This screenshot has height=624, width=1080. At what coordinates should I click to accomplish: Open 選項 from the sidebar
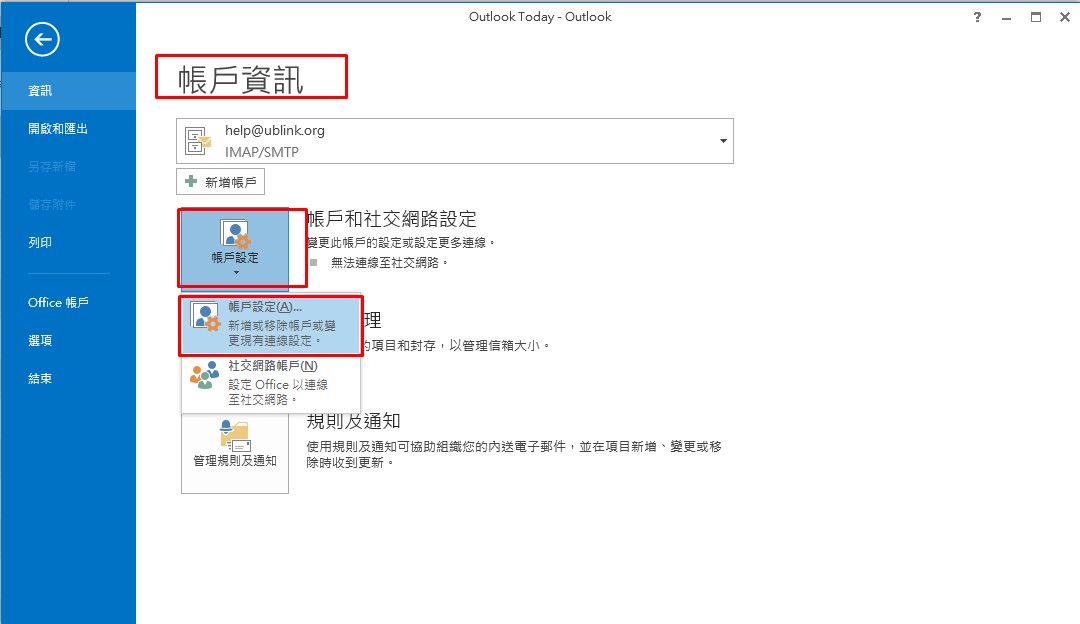coord(40,341)
